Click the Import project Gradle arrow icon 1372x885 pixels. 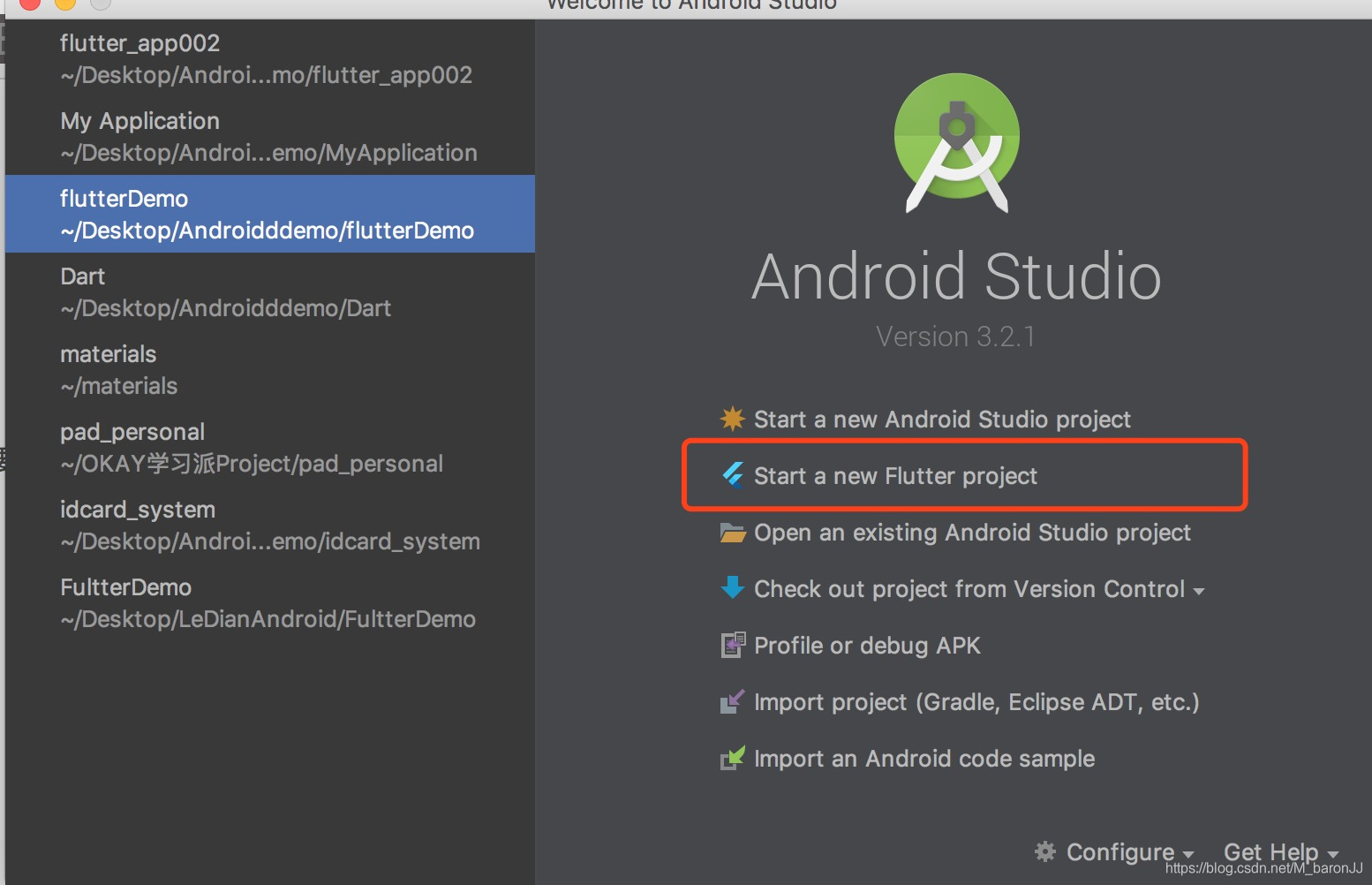[733, 701]
